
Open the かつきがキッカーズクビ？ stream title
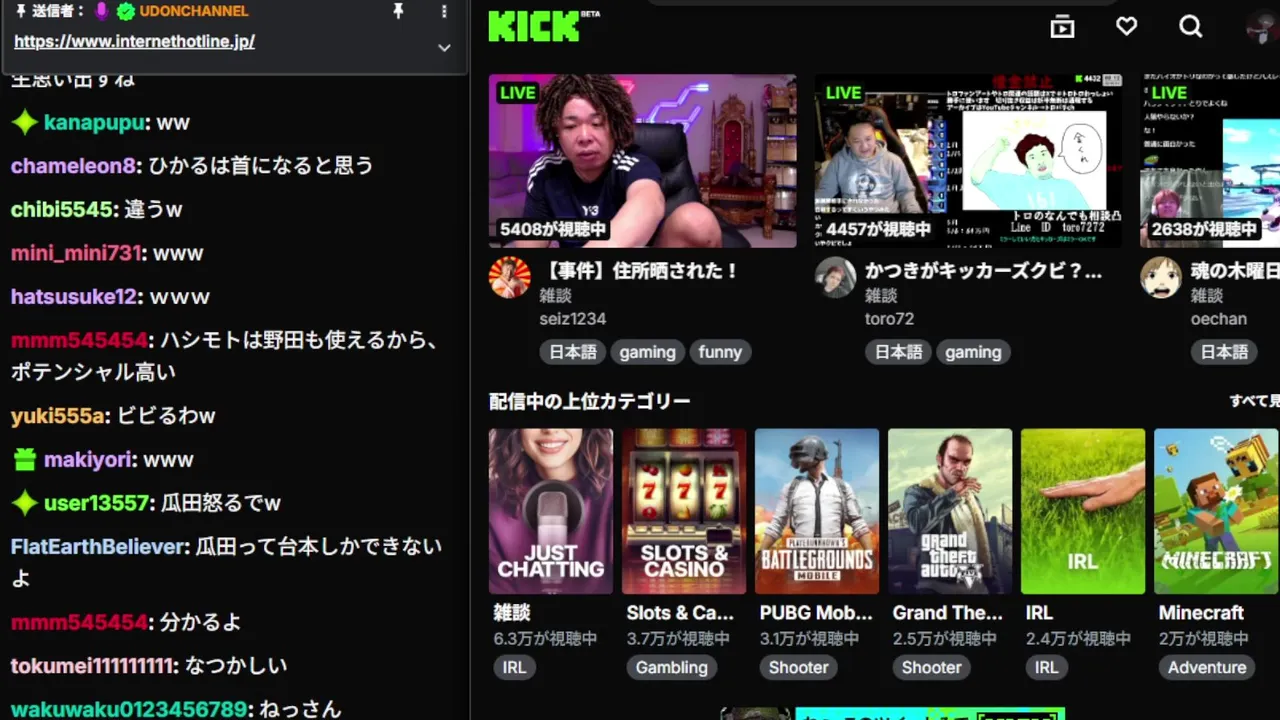click(x=984, y=271)
